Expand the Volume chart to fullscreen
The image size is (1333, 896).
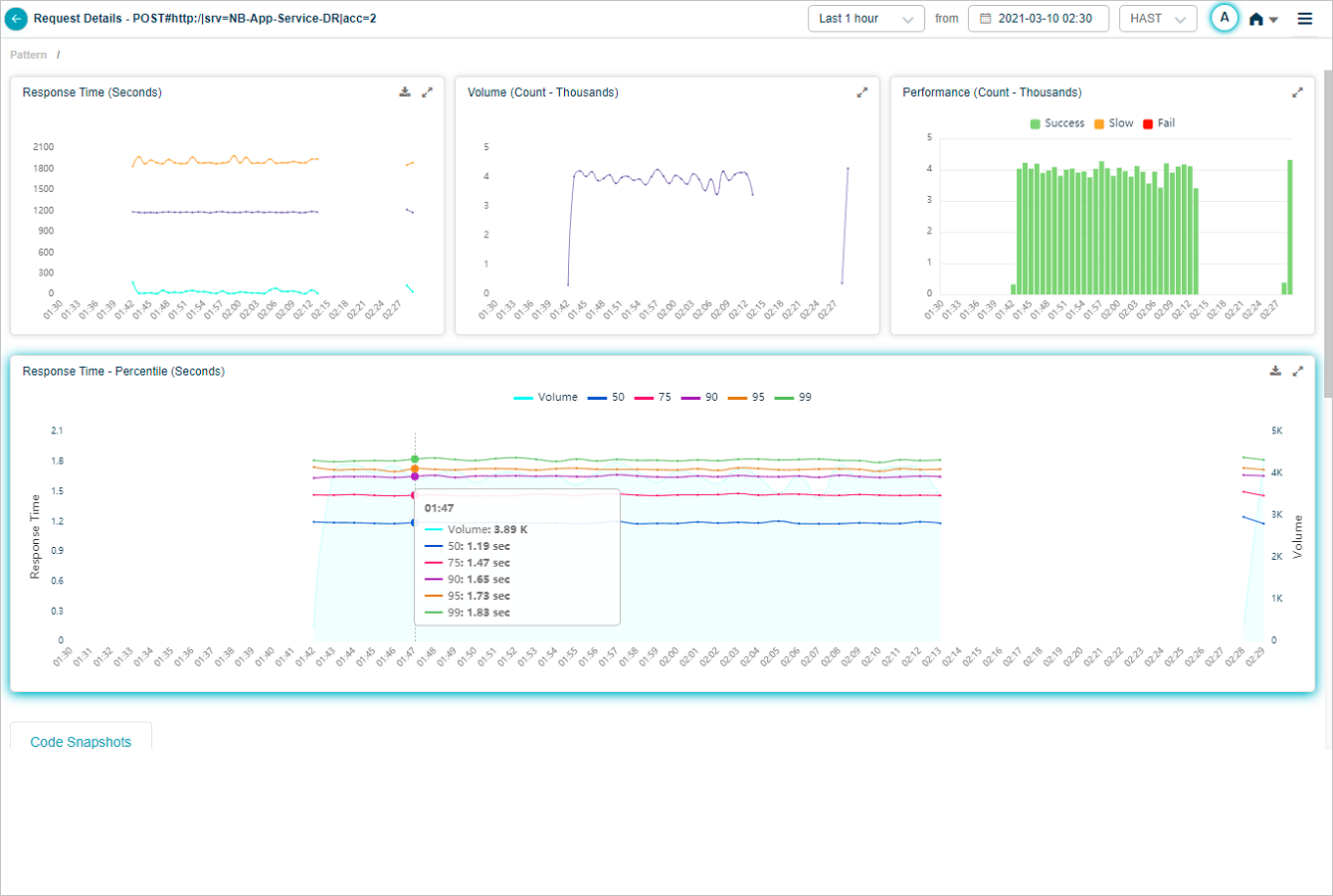pyautogui.click(x=861, y=92)
